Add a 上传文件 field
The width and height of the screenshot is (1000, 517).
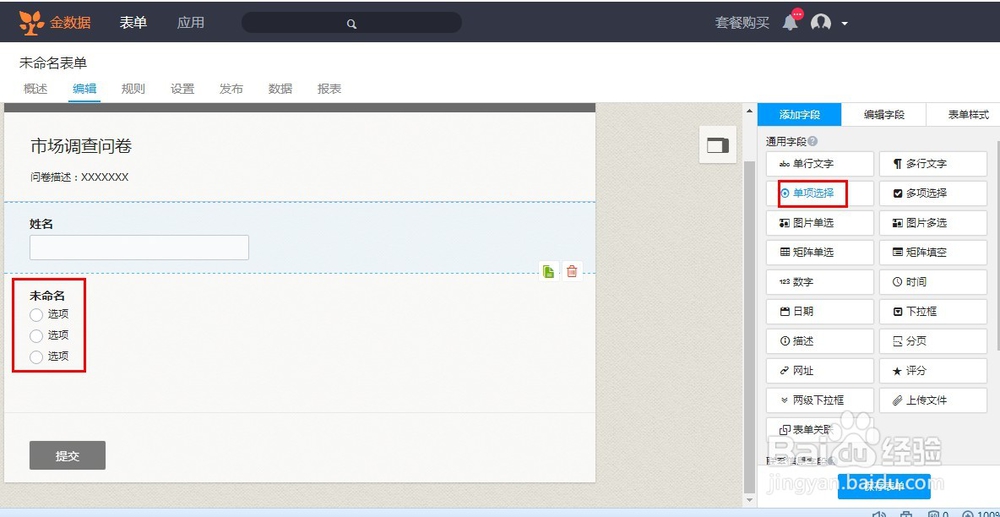pyautogui.click(x=933, y=400)
